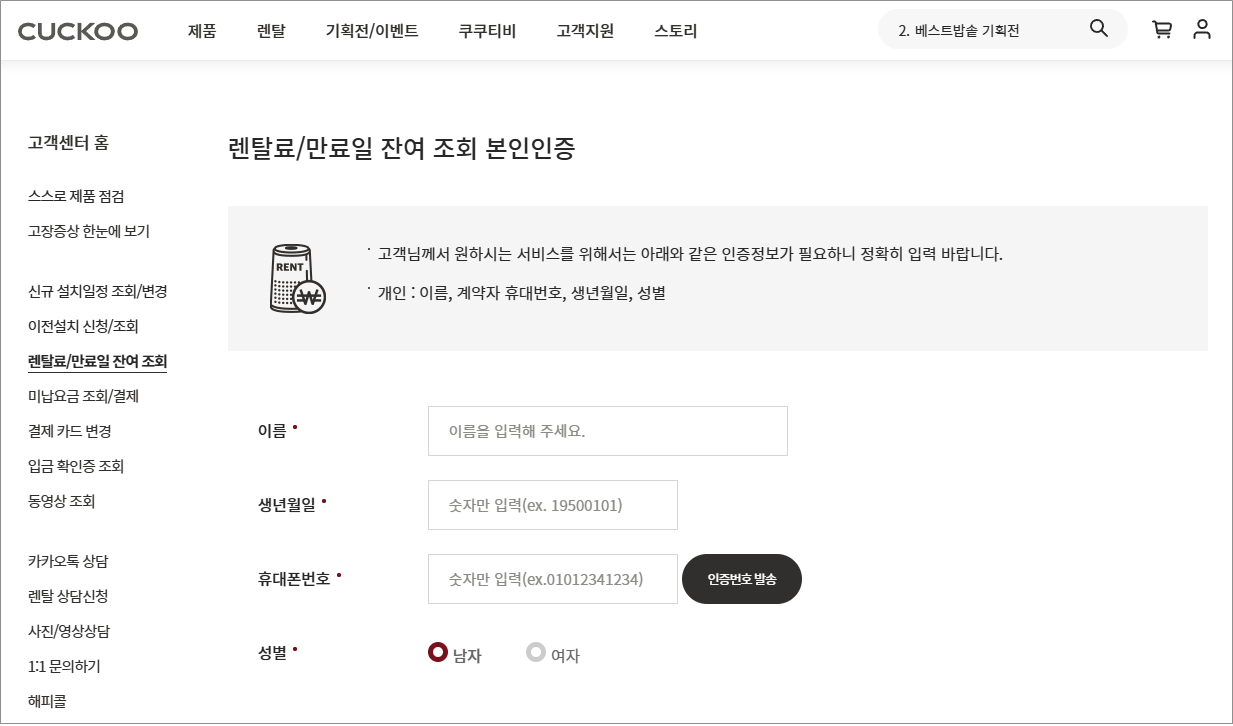
Task: Open the 고객지원 menu
Action: click(585, 30)
